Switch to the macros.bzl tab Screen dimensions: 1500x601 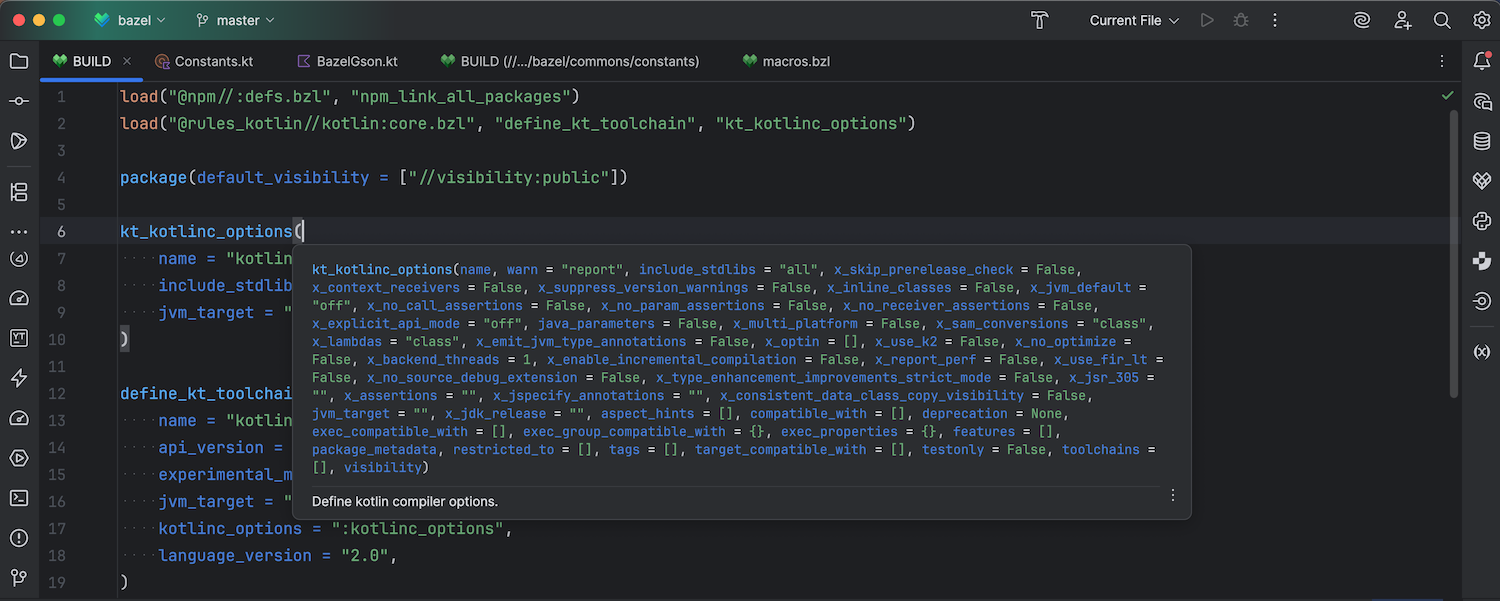(786, 61)
